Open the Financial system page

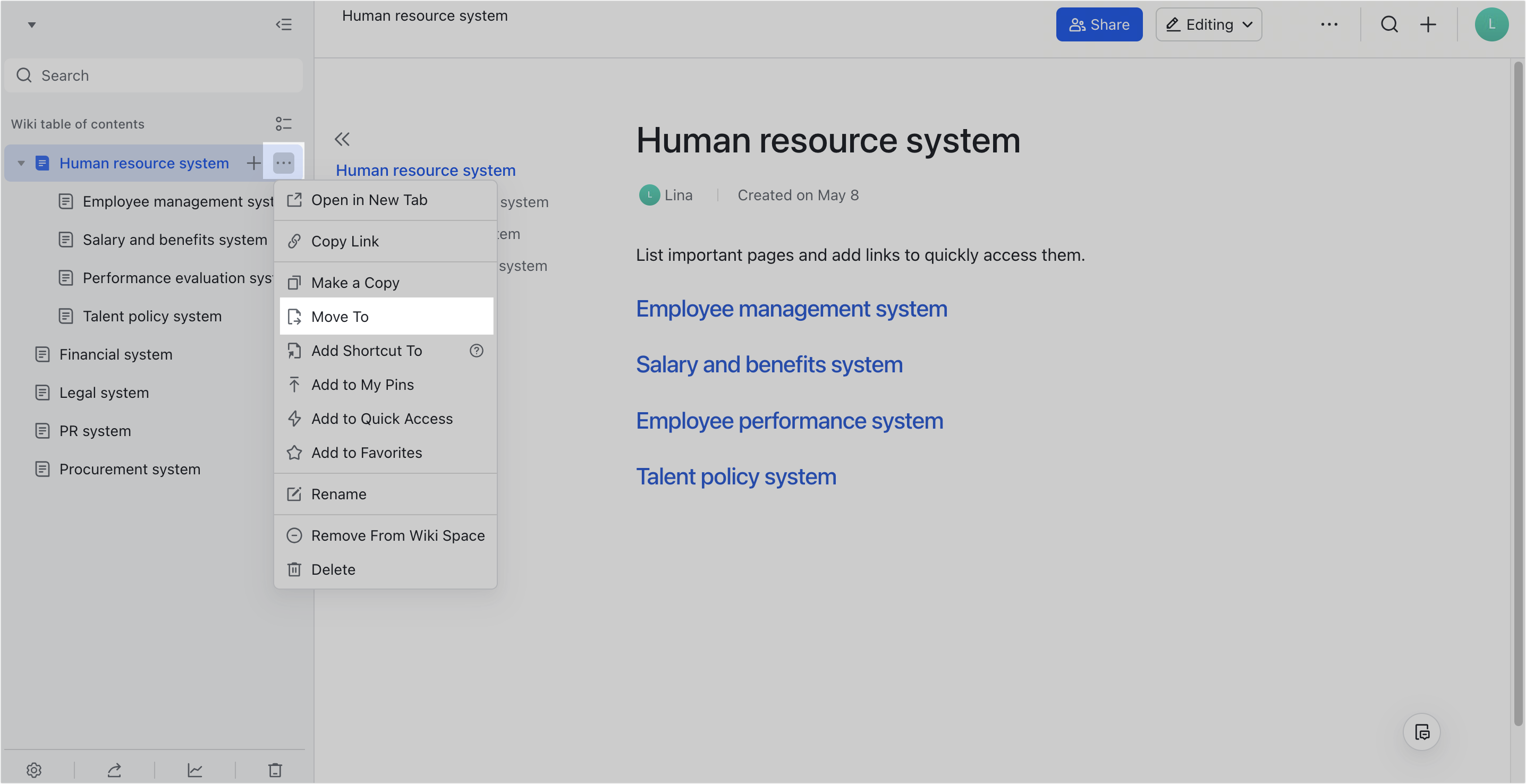point(115,354)
